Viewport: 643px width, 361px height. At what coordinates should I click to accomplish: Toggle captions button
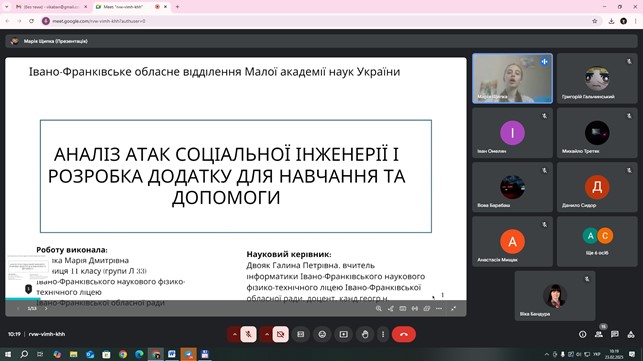[x=301, y=334]
